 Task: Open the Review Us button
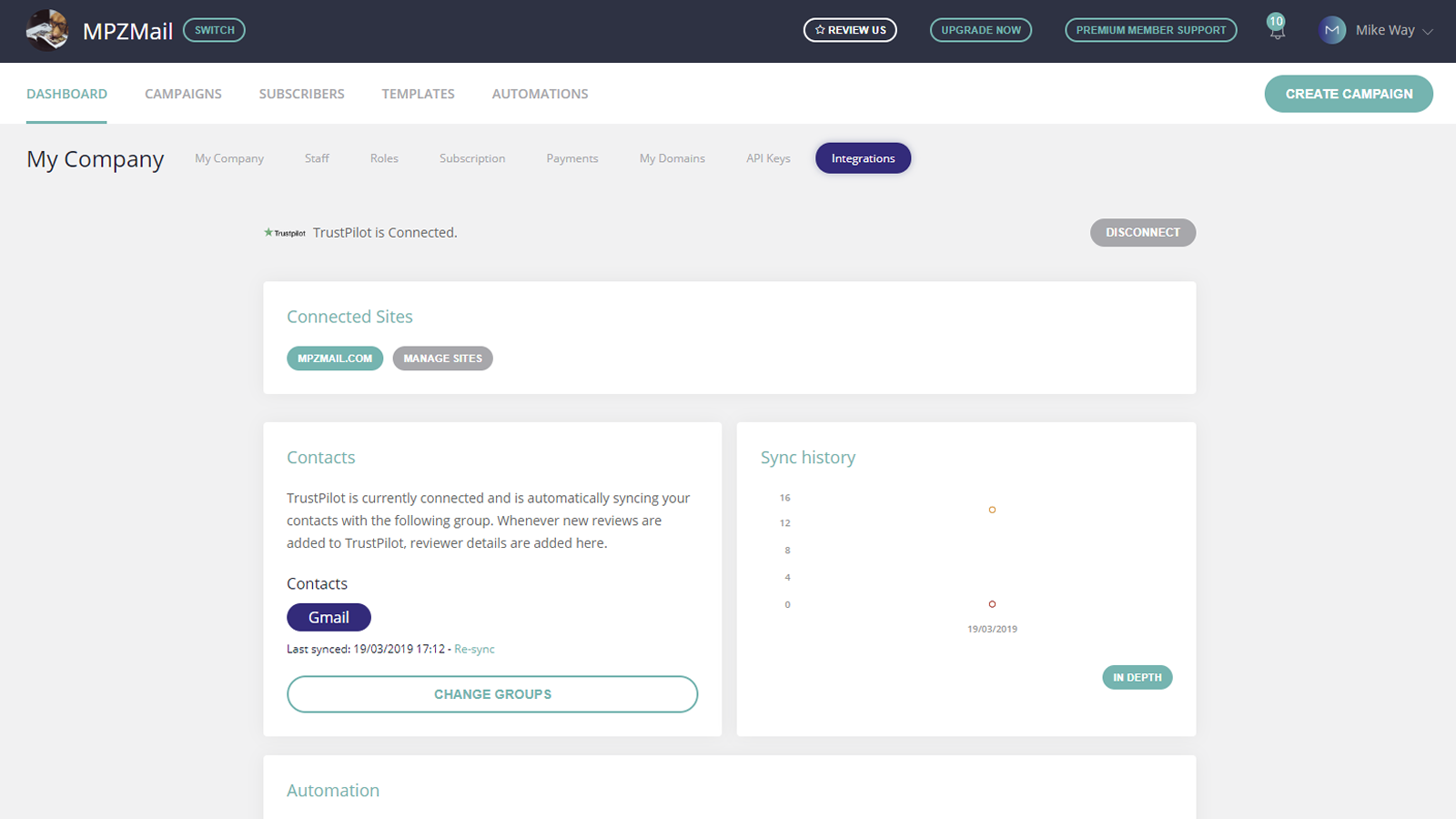850,30
